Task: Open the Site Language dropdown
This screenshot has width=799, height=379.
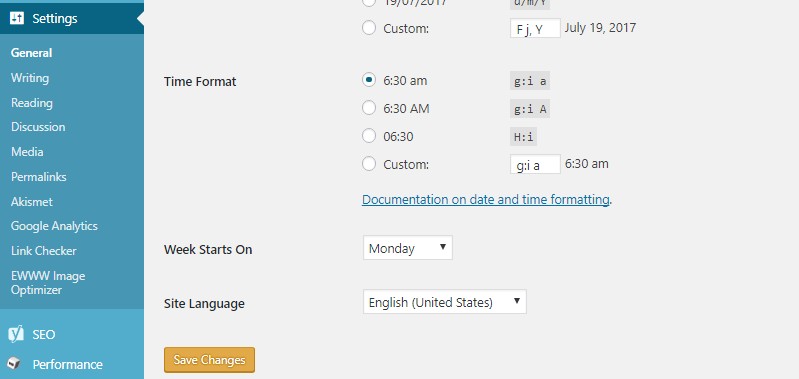Action: click(x=444, y=303)
